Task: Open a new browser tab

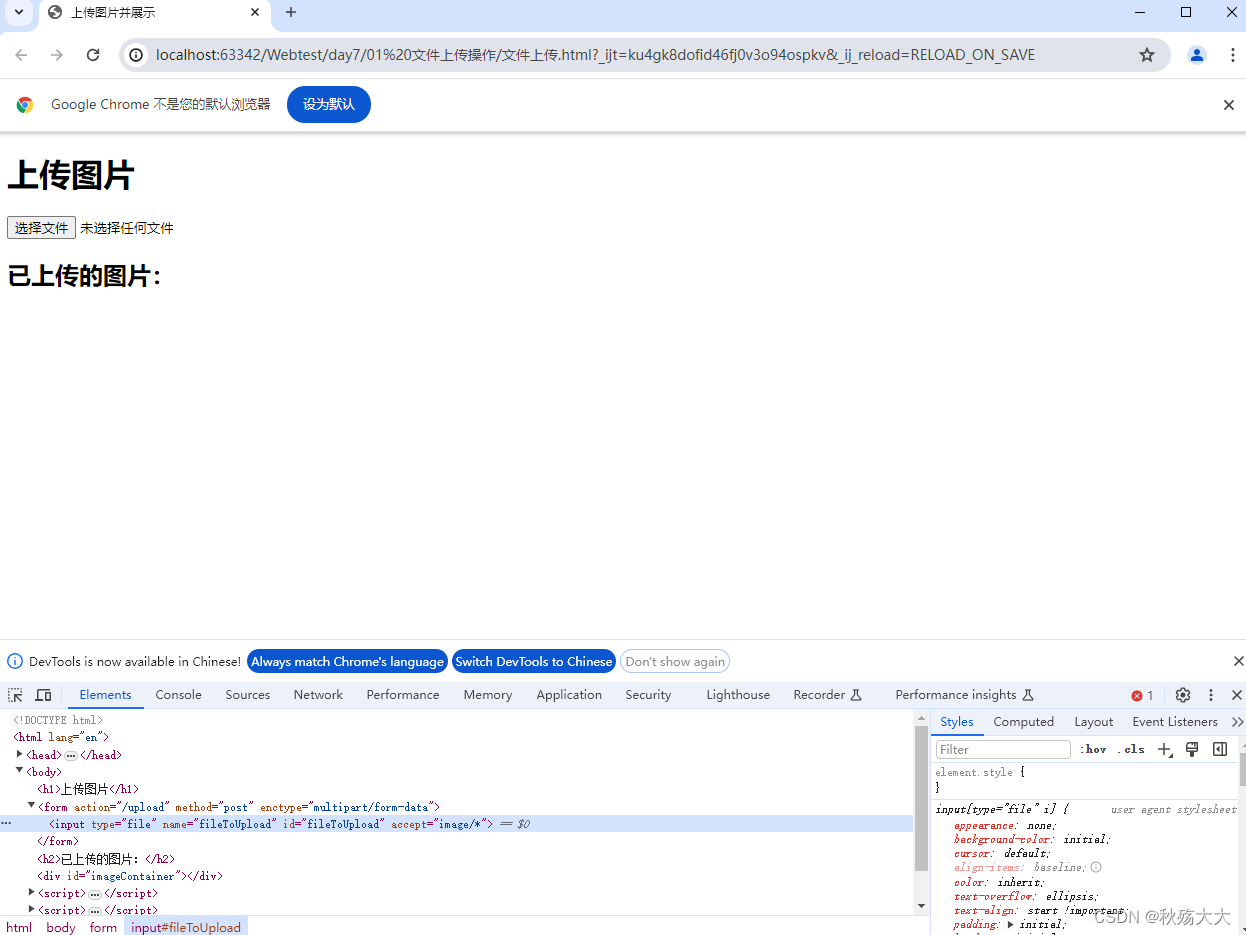Action: pyautogui.click(x=291, y=12)
